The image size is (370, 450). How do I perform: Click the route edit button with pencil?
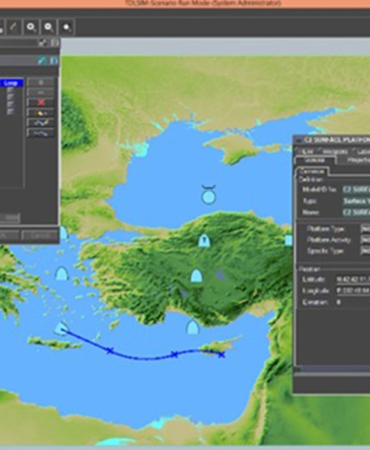point(41,123)
